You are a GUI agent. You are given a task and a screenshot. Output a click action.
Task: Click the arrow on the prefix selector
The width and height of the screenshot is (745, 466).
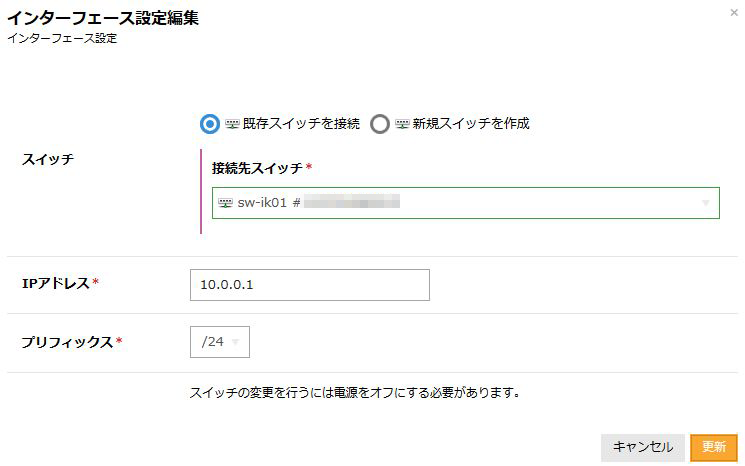click(236, 342)
